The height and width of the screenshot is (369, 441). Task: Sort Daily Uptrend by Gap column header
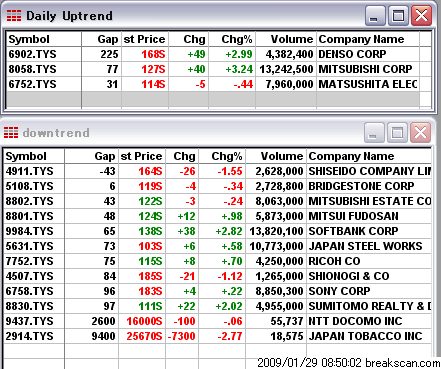102,39
